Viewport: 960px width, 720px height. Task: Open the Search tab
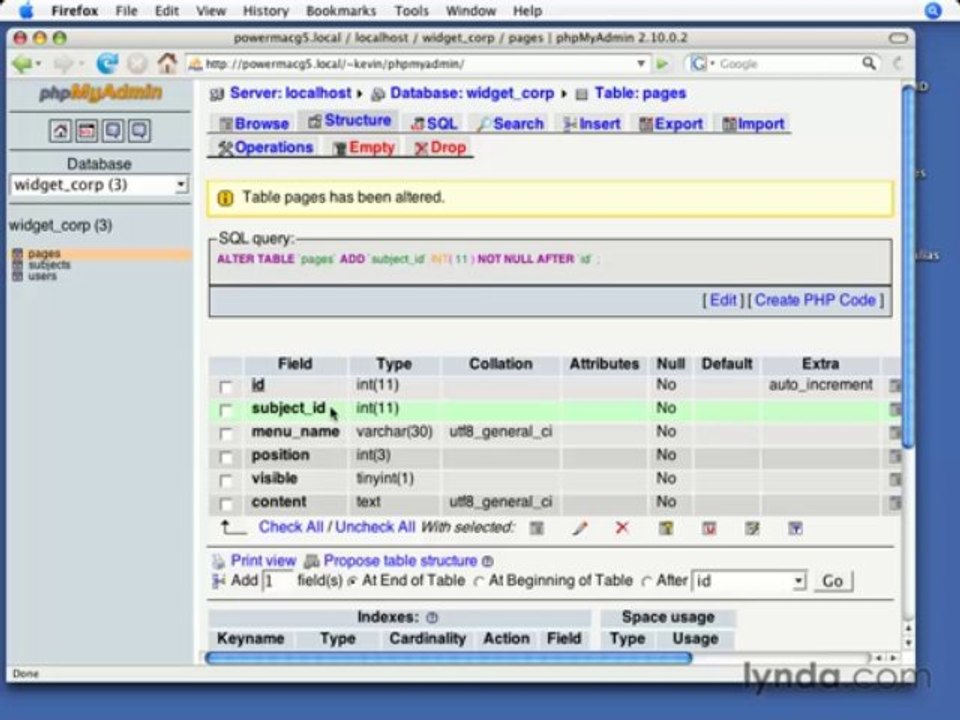click(511, 124)
